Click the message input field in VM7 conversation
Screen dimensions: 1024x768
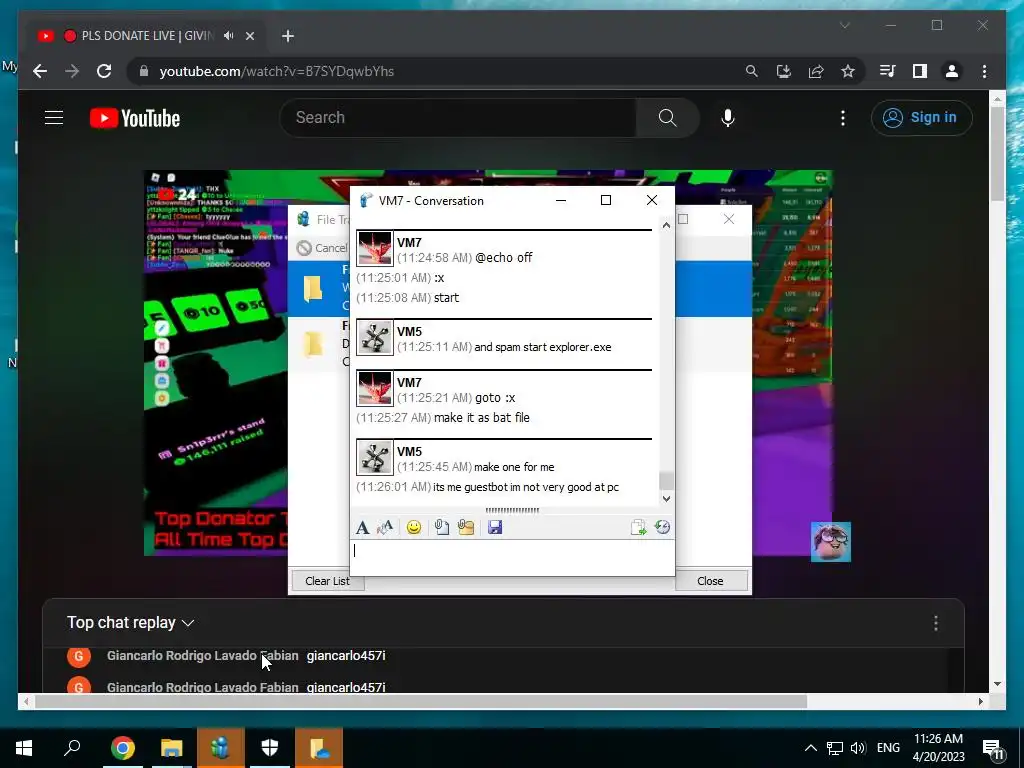click(512, 557)
